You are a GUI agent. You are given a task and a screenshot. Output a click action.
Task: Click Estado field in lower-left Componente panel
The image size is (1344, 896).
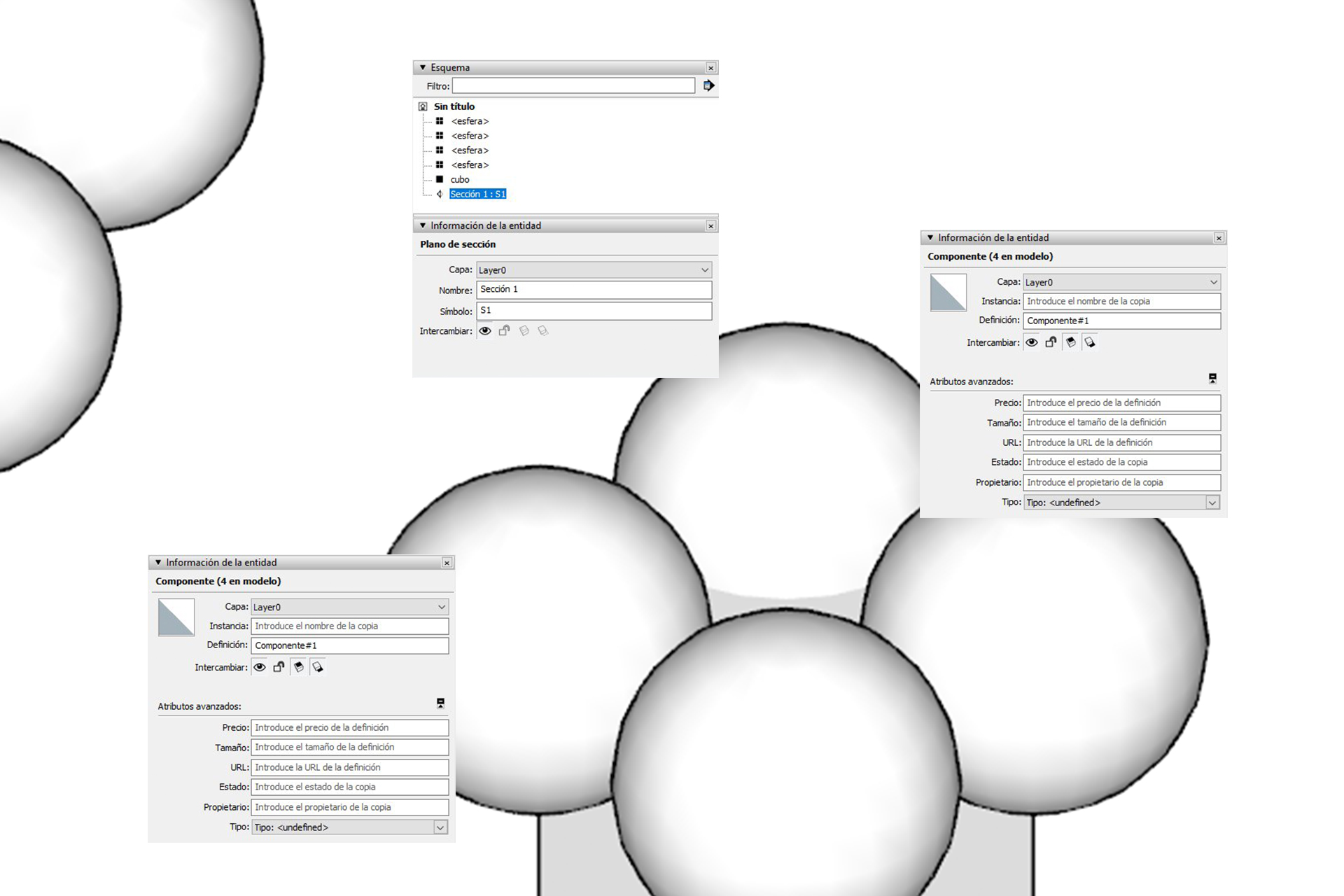click(349, 787)
